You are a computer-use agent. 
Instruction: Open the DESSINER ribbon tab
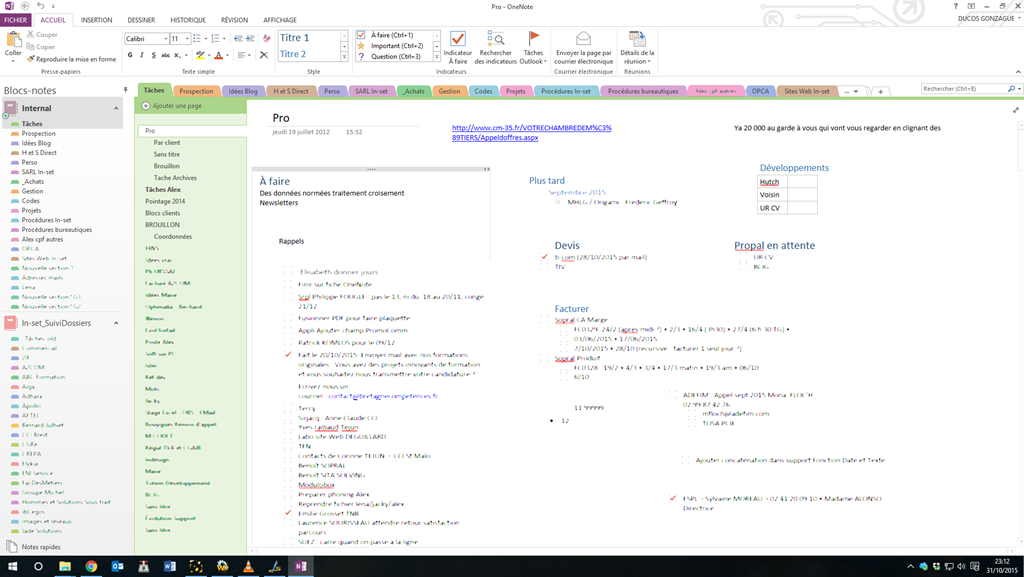141,20
